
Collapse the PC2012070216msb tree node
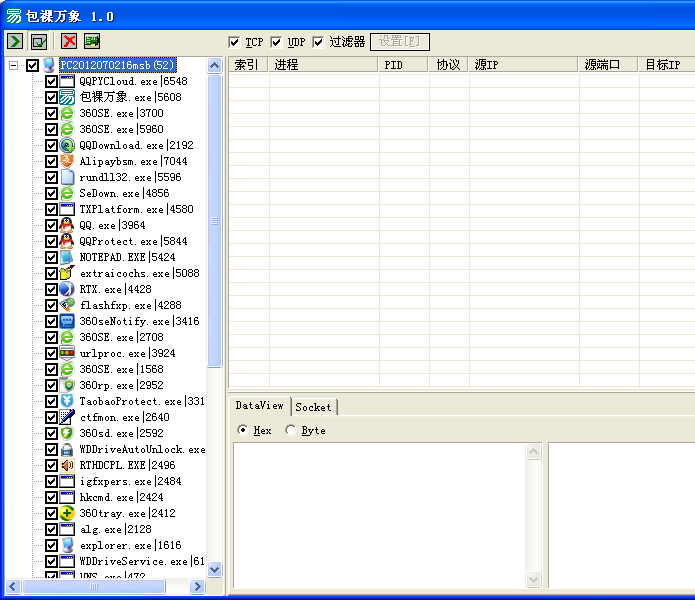pos(14,65)
